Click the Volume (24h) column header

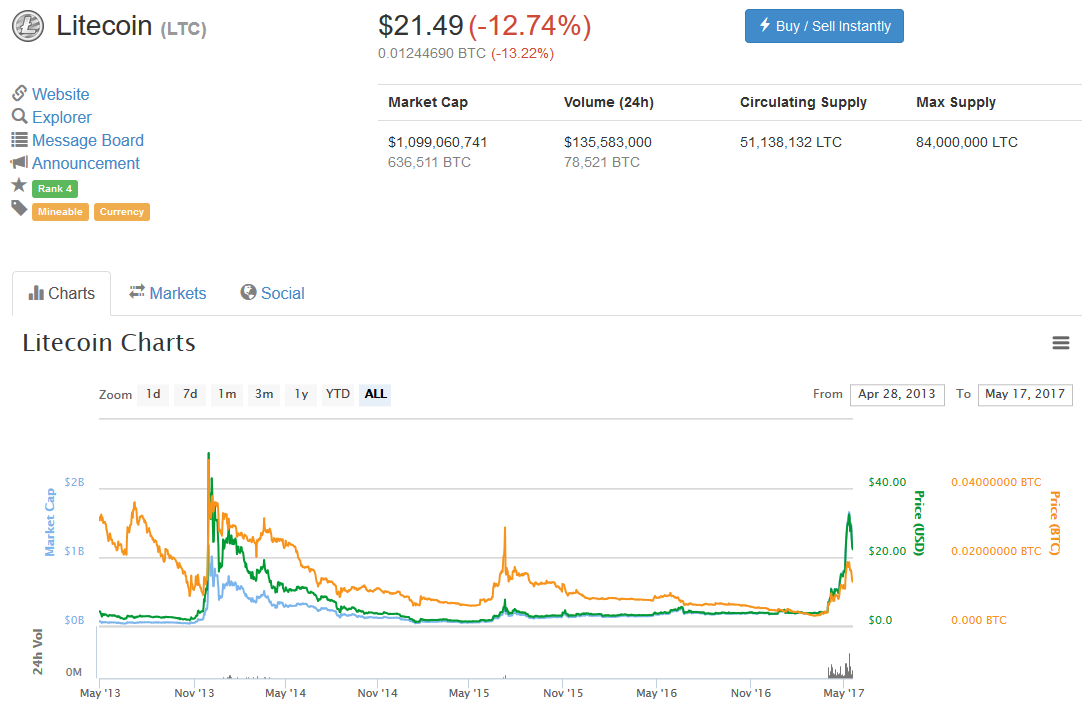click(x=608, y=102)
